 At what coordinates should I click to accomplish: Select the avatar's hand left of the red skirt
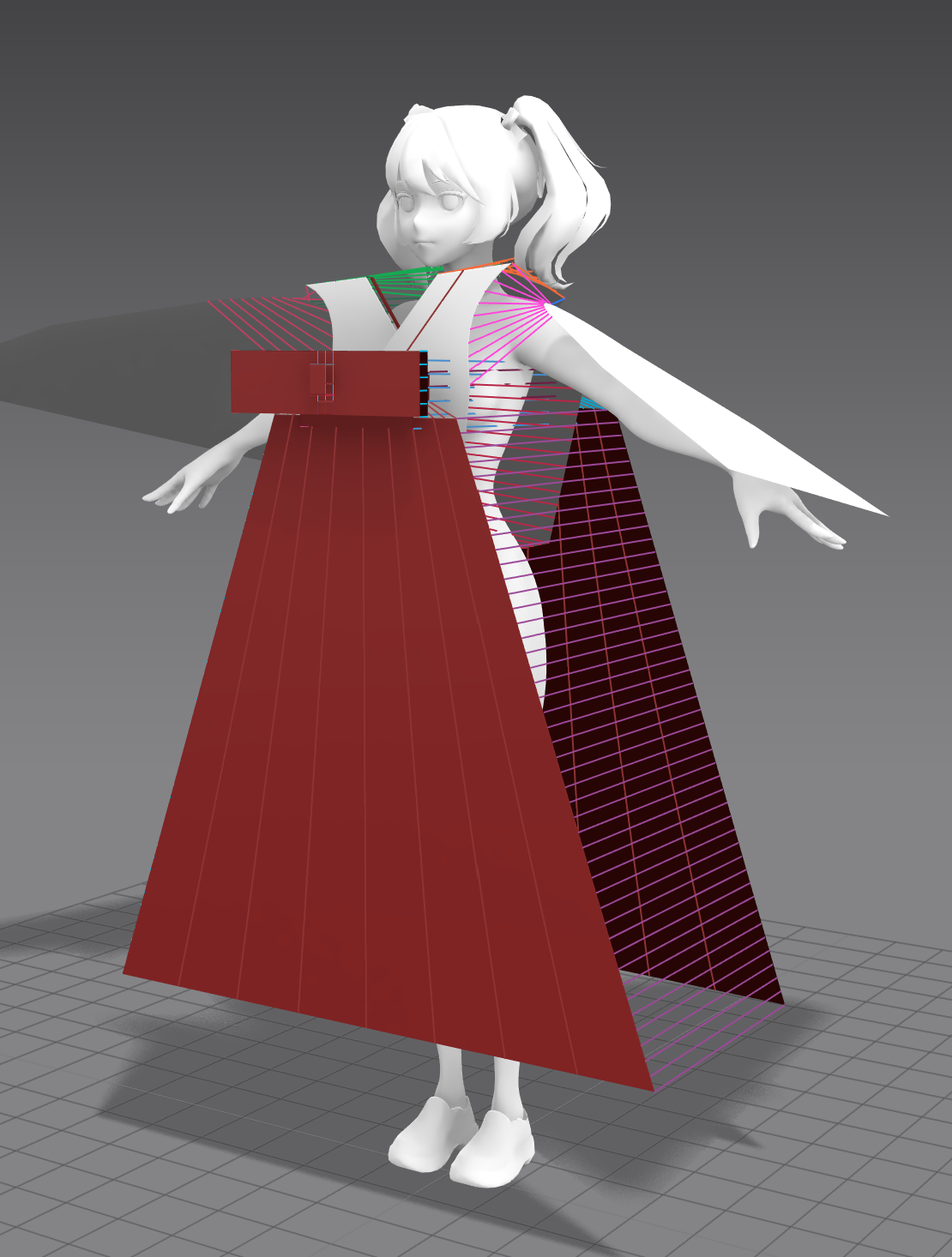(x=184, y=490)
